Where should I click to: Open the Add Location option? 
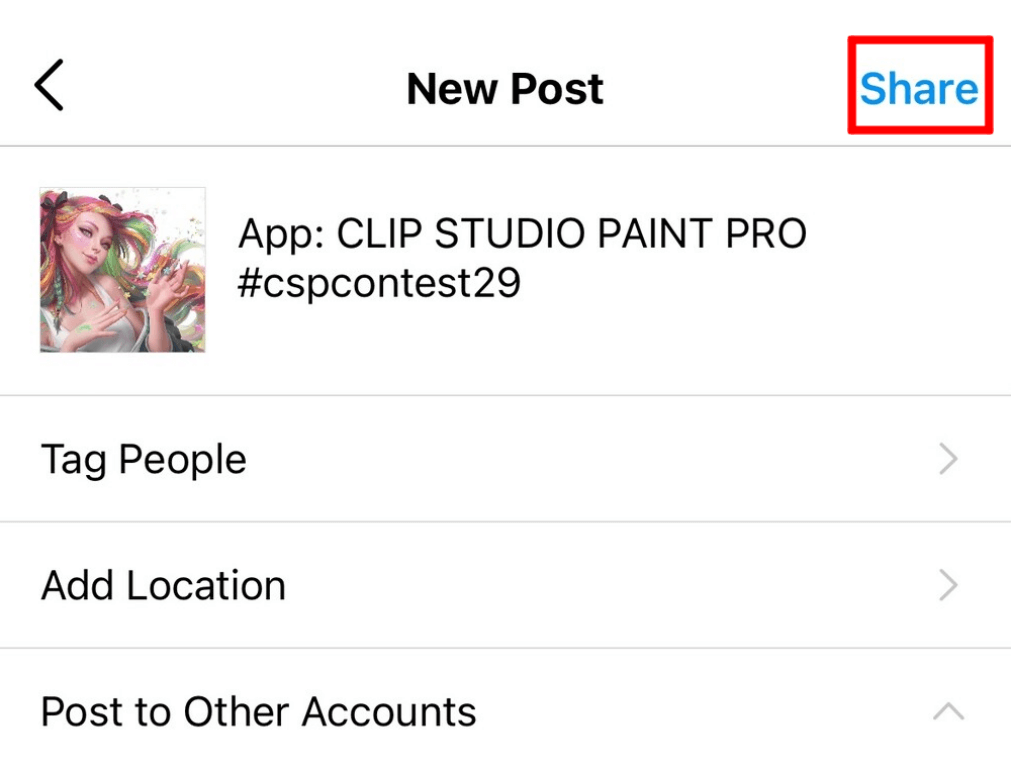point(163,585)
